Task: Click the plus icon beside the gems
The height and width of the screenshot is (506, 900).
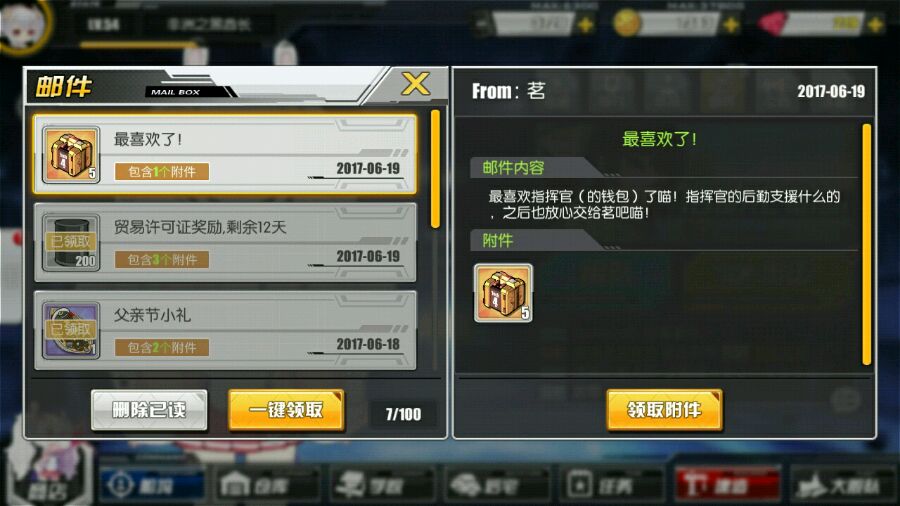Action: tap(875, 25)
